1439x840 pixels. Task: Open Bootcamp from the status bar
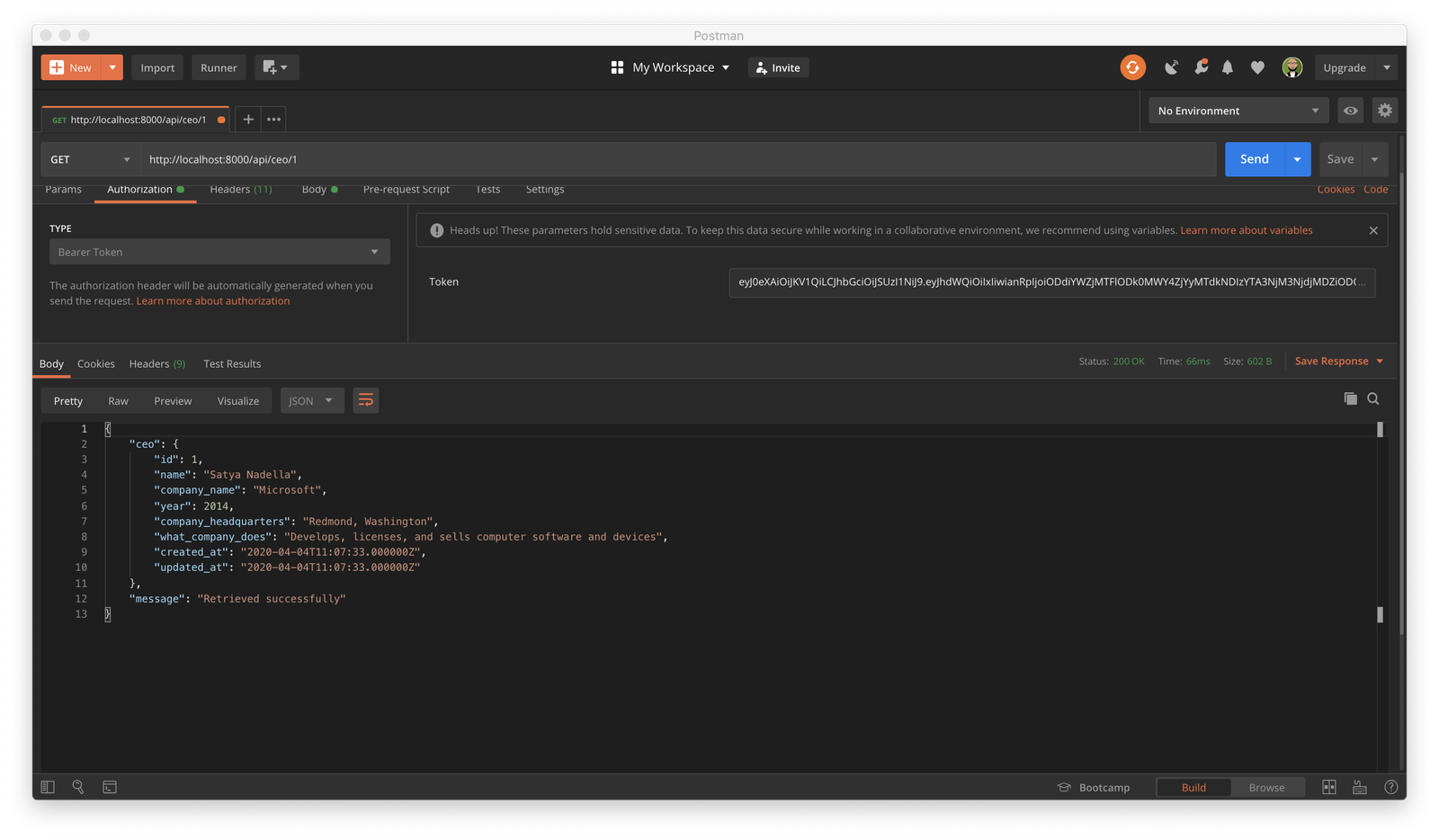[1094, 787]
